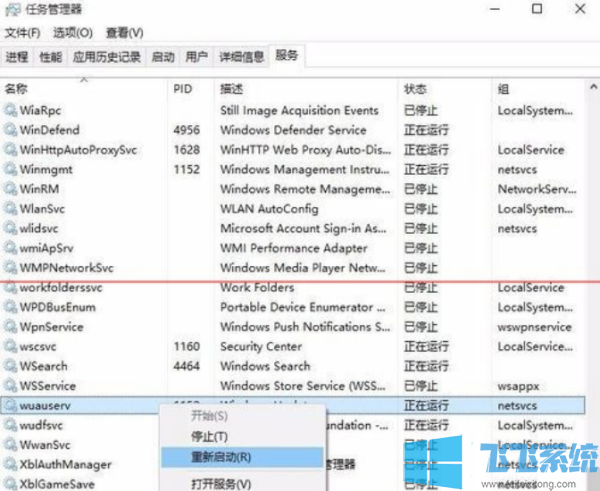Screen dimensions: 600x491
Task: Click the 'Still Image Acquisition Events' description
Action: coord(299,111)
